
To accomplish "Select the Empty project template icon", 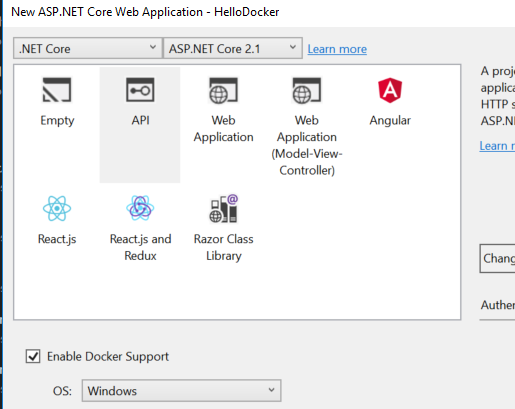I will point(57,90).
